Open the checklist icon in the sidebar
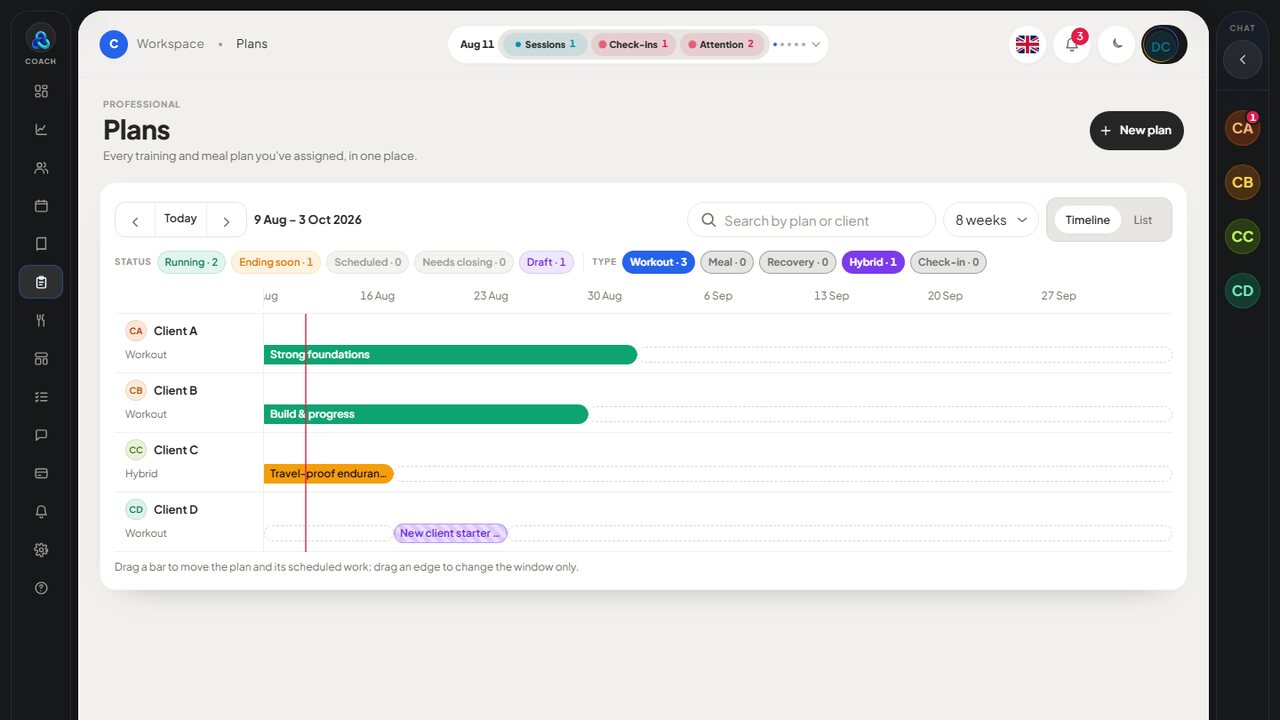 coord(41,397)
